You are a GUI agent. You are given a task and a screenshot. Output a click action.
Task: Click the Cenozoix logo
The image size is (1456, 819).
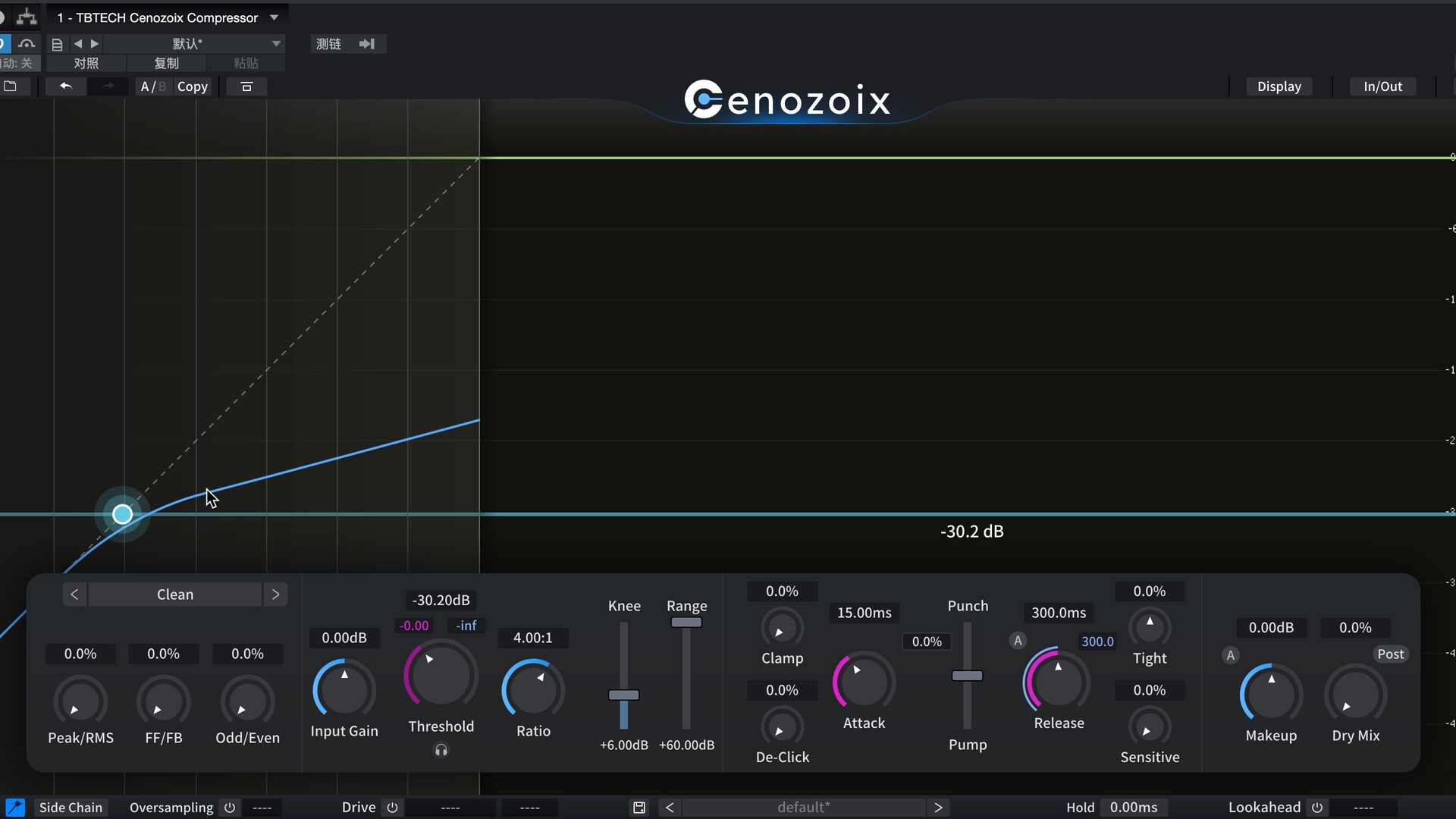coord(787,99)
